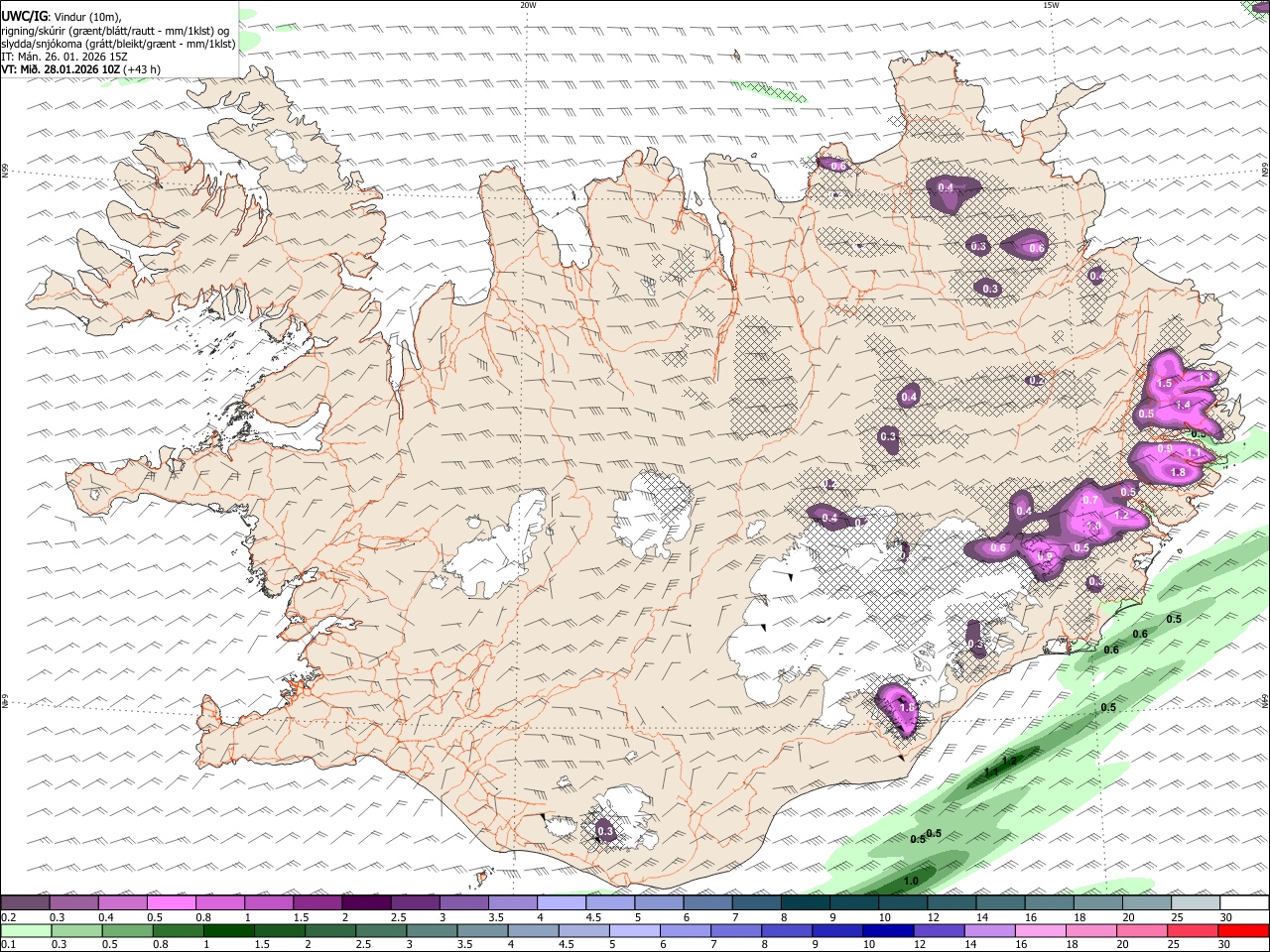Pick the snow legend swatch for 12–14
This screenshot has height=952, width=1270.
pyautogui.click(x=952, y=902)
